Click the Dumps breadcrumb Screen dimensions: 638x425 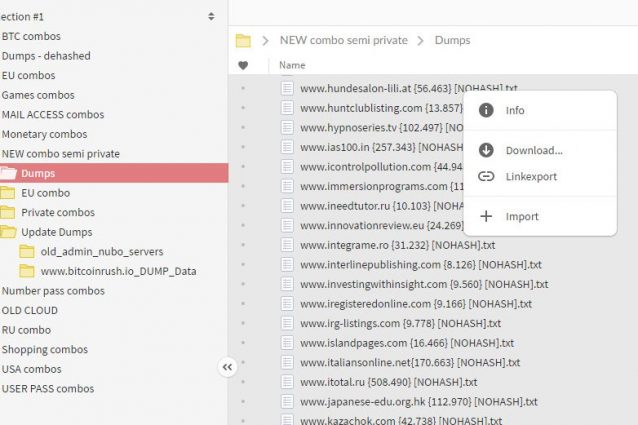(x=452, y=40)
